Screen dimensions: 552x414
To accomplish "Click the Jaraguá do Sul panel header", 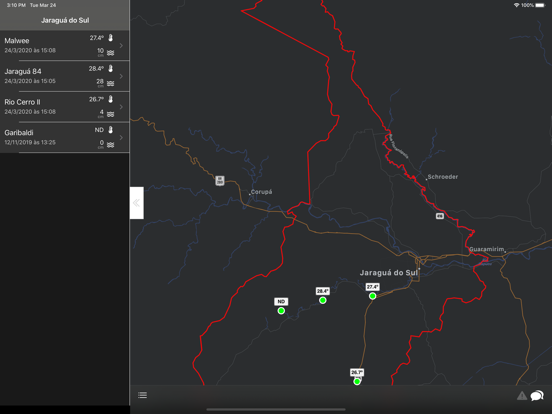I will (x=65, y=20).
